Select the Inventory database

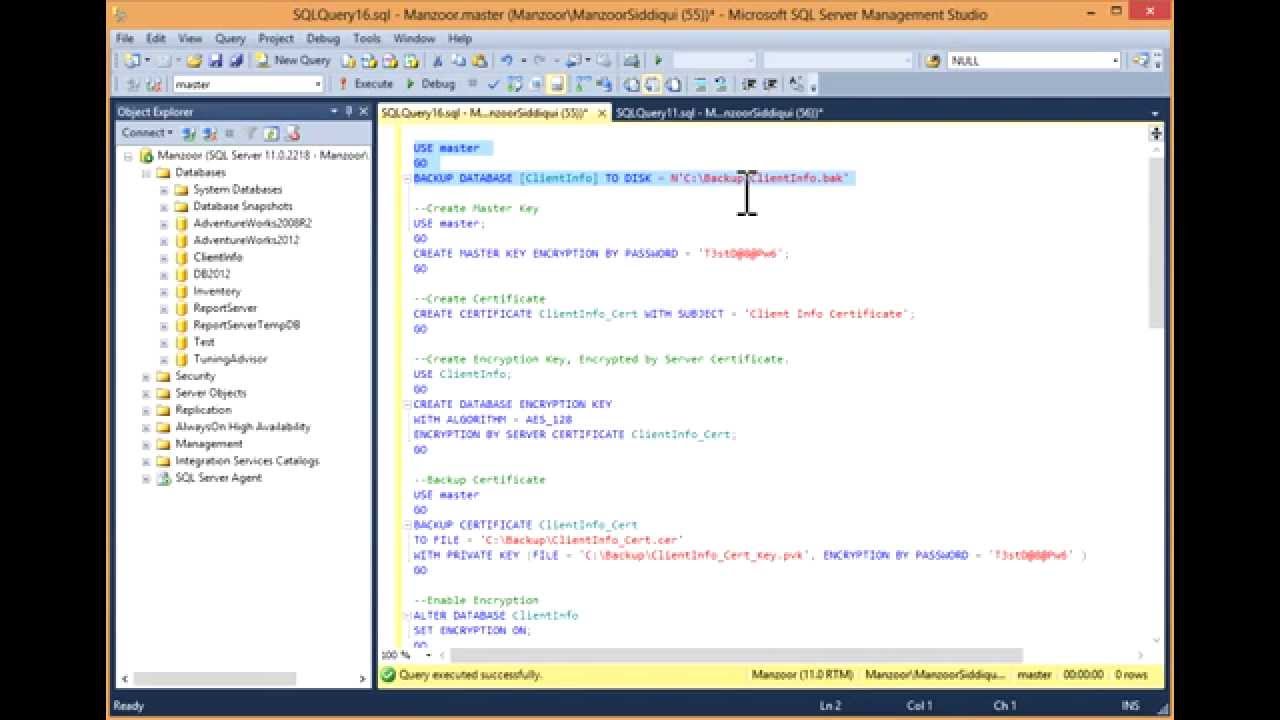[217, 291]
